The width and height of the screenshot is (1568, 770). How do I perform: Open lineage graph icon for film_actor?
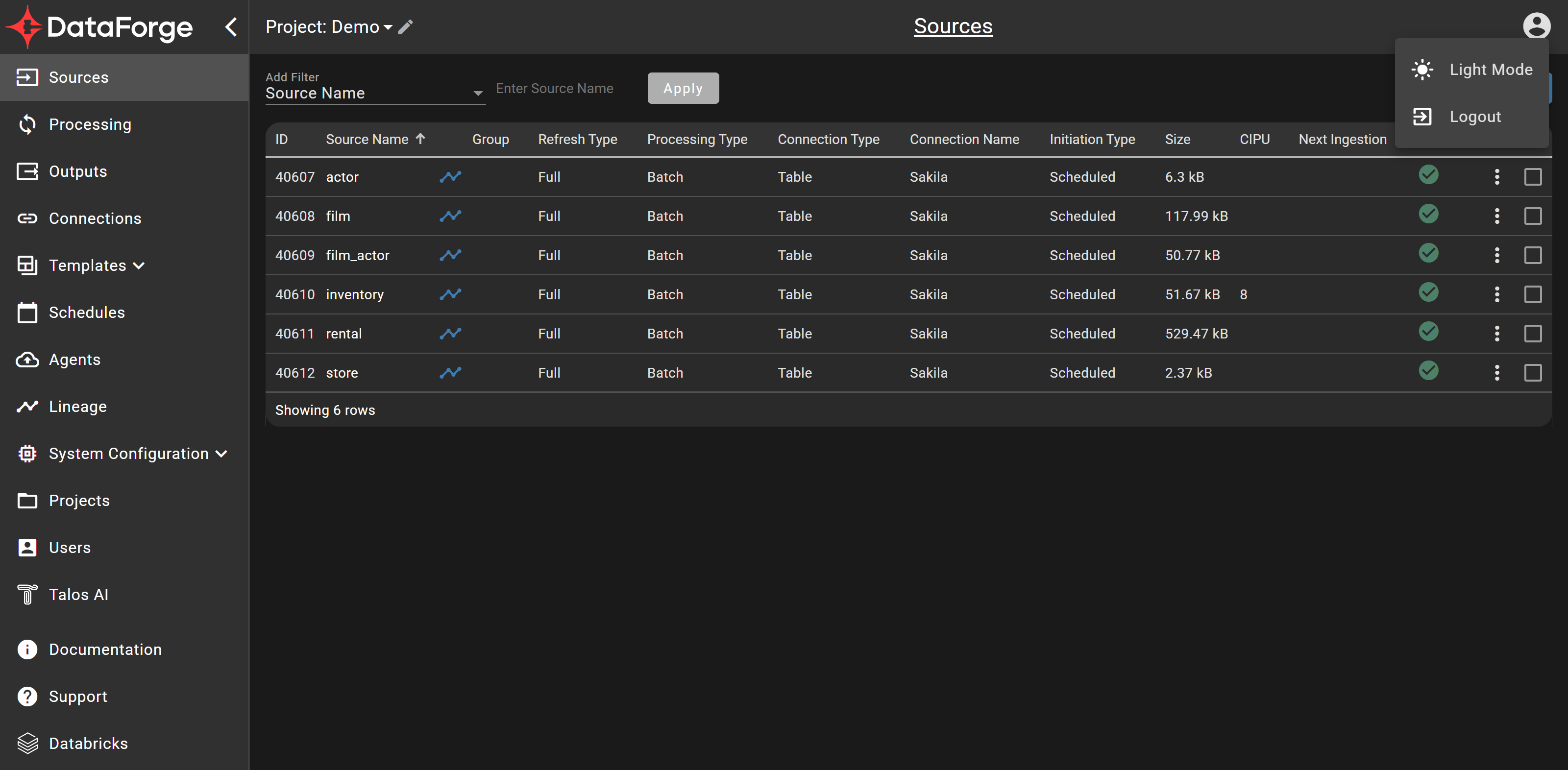click(x=450, y=255)
